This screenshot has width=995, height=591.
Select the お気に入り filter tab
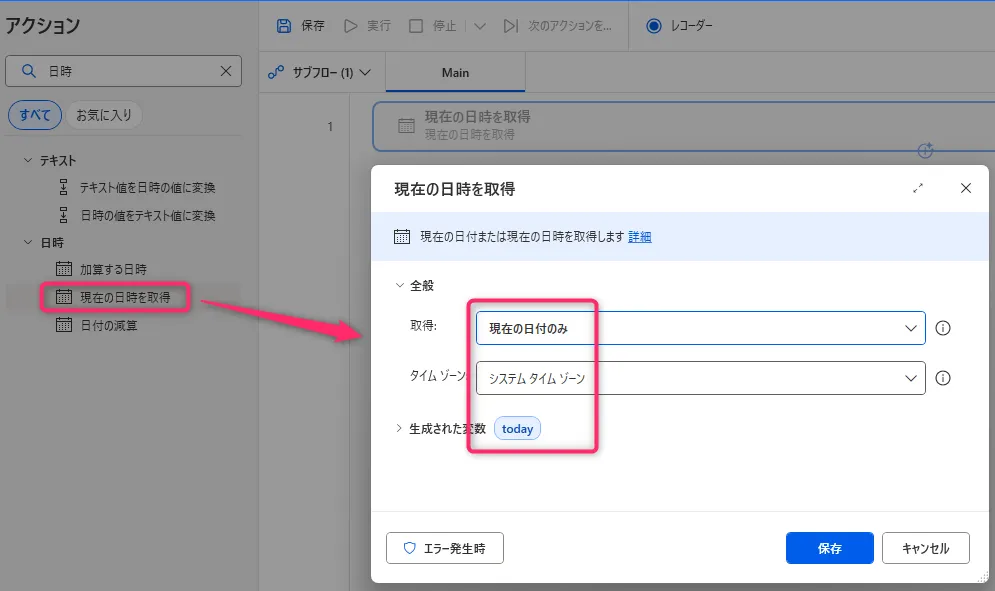[104, 115]
